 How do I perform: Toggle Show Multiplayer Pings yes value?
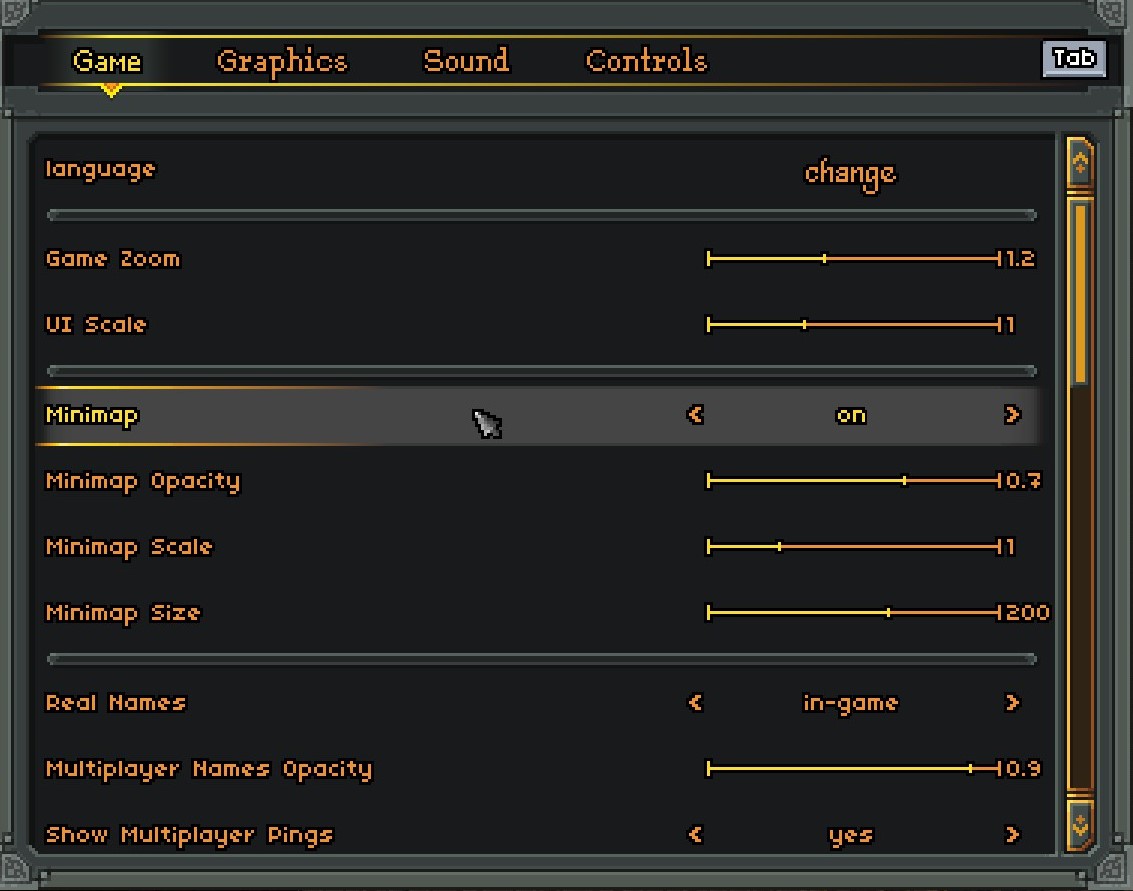[851, 835]
